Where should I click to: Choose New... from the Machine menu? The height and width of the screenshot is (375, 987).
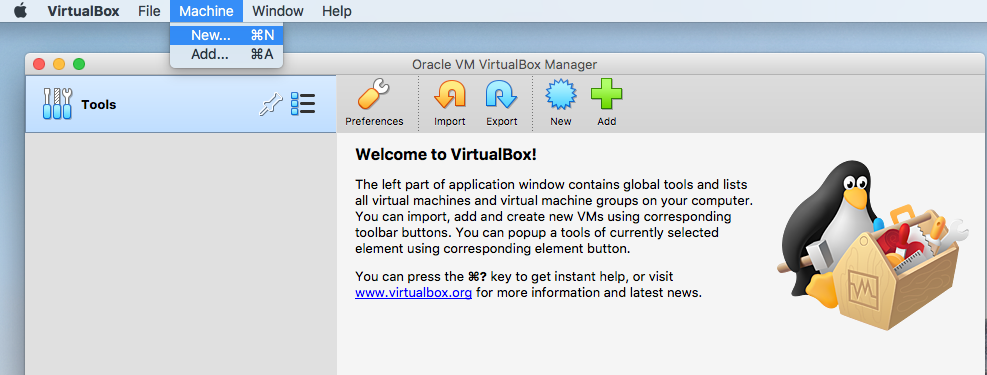227,35
